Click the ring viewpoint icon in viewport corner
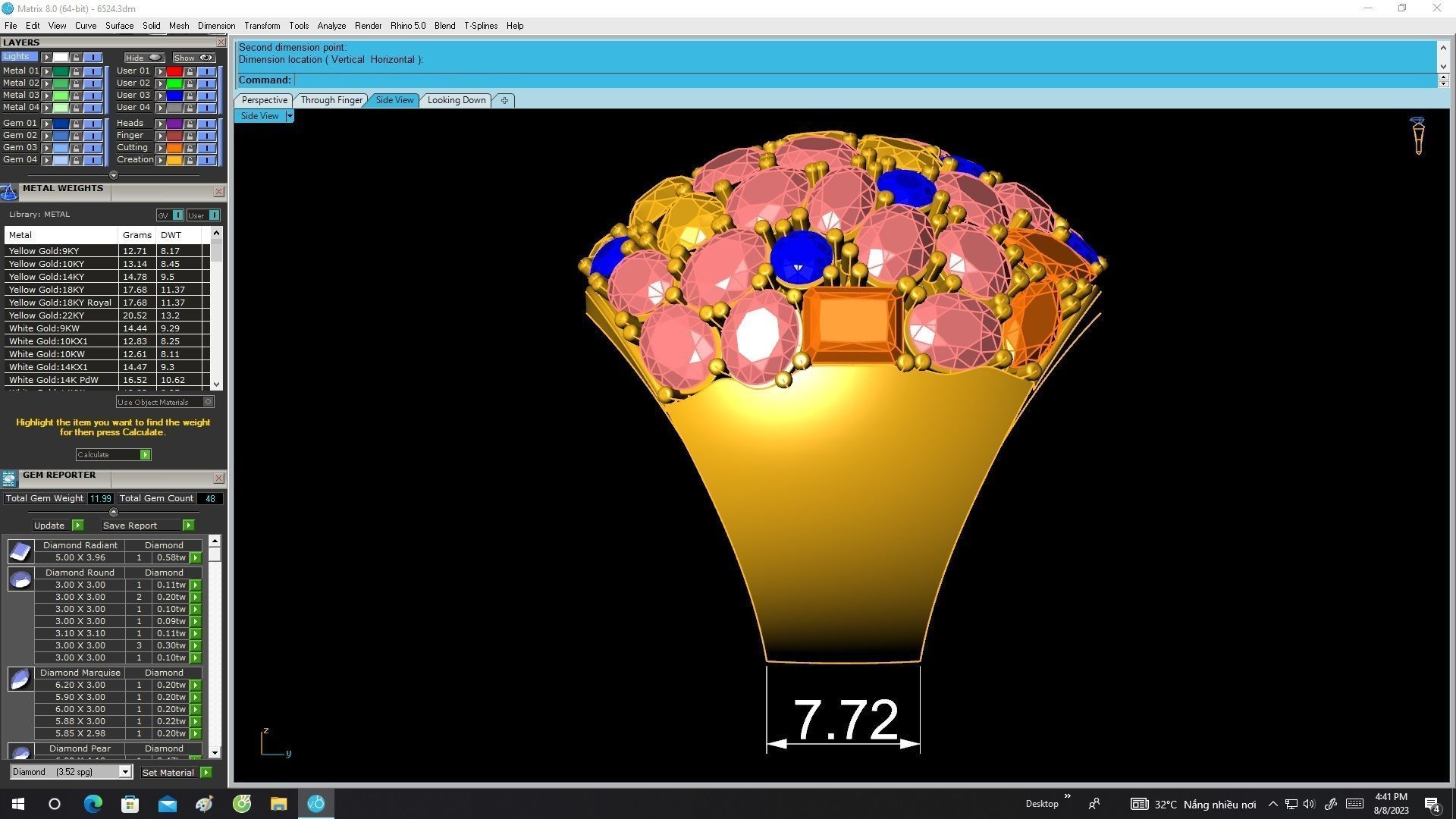 pos(1417,136)
